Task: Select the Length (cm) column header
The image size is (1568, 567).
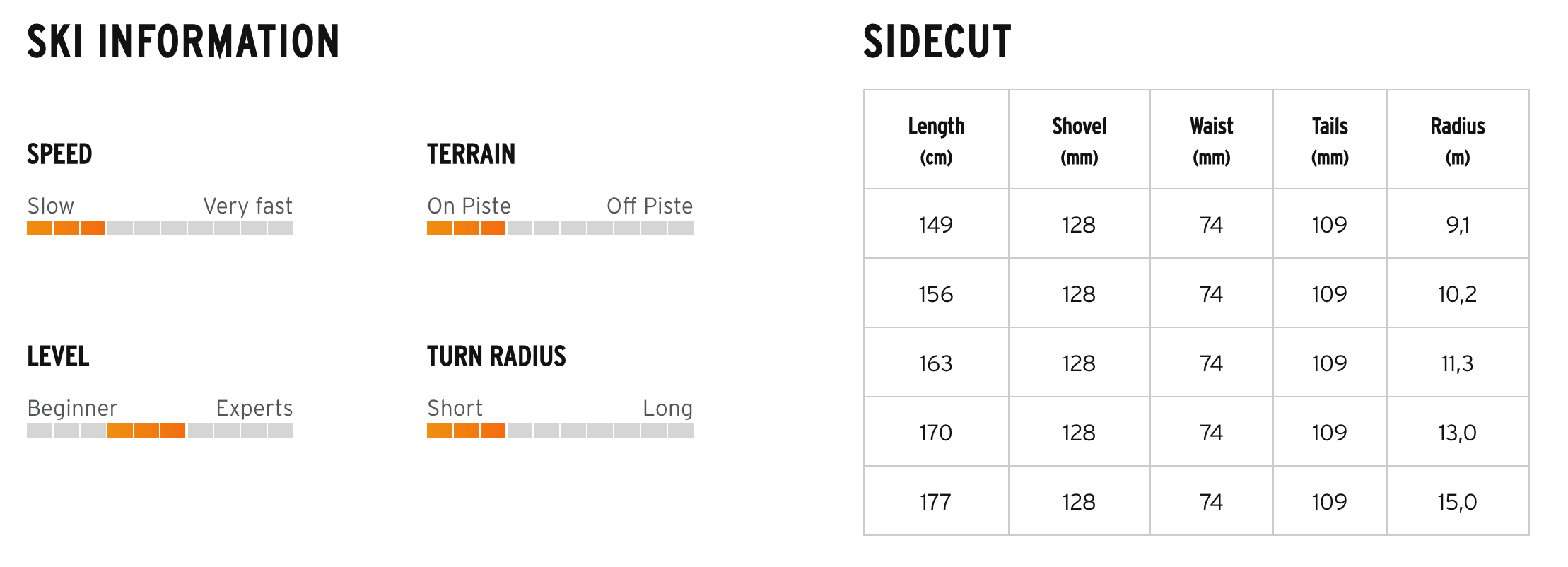Action: (936, 140)
